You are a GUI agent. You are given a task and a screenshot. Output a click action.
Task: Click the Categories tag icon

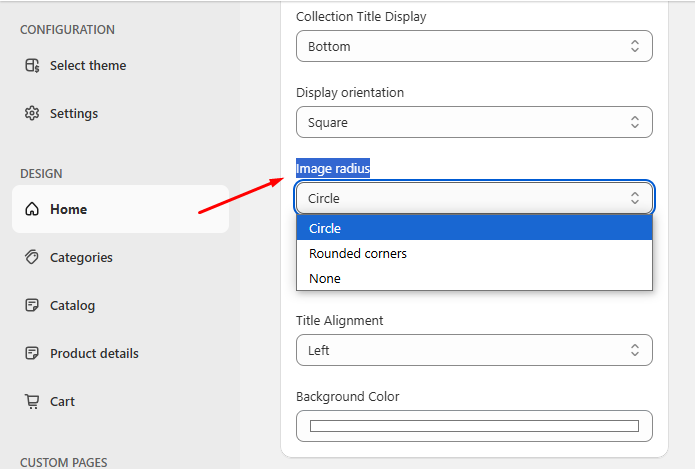click(32, 257)
